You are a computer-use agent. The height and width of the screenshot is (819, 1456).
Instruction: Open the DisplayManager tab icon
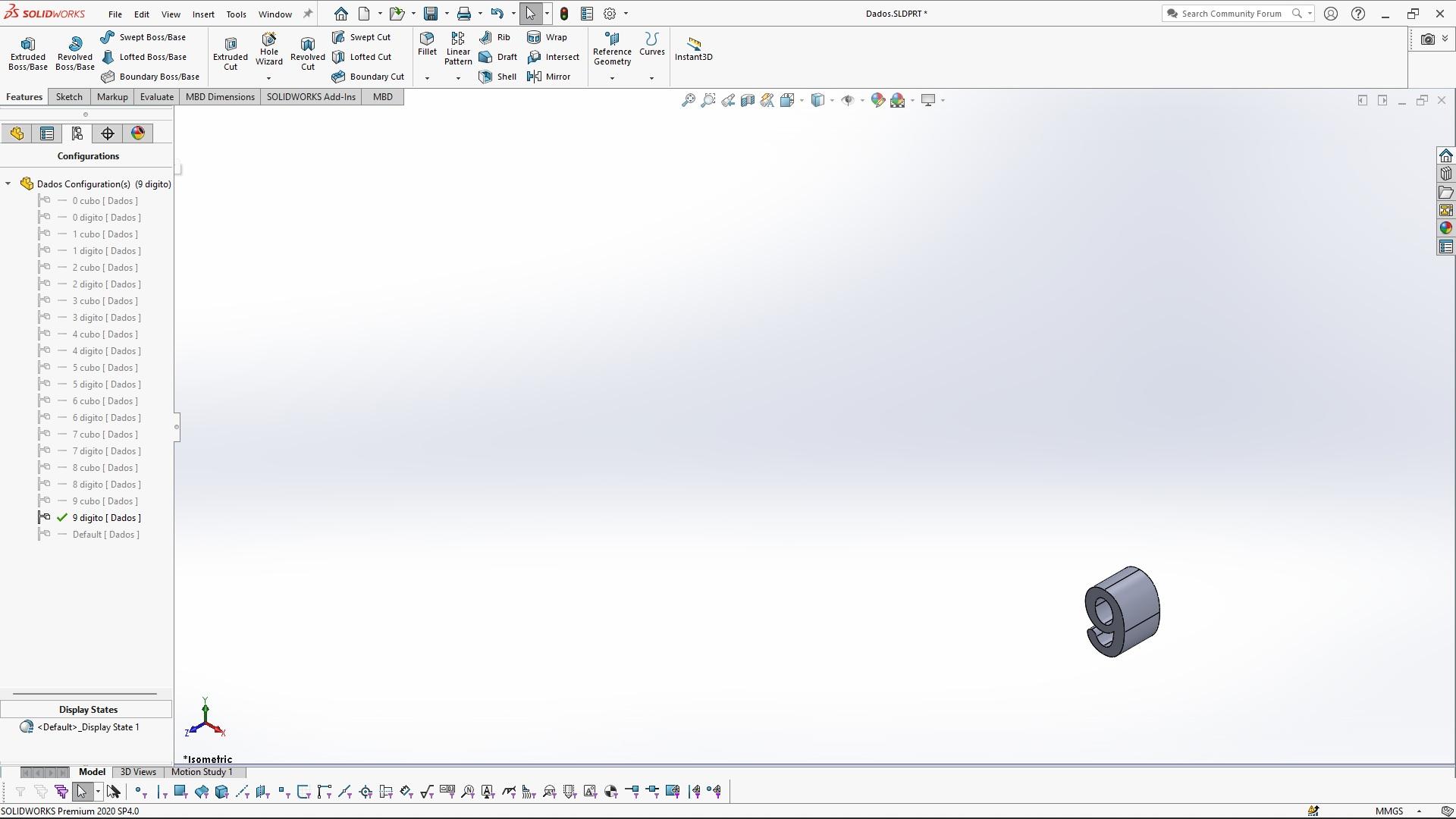pyautogui.click(x=138, y=133)
